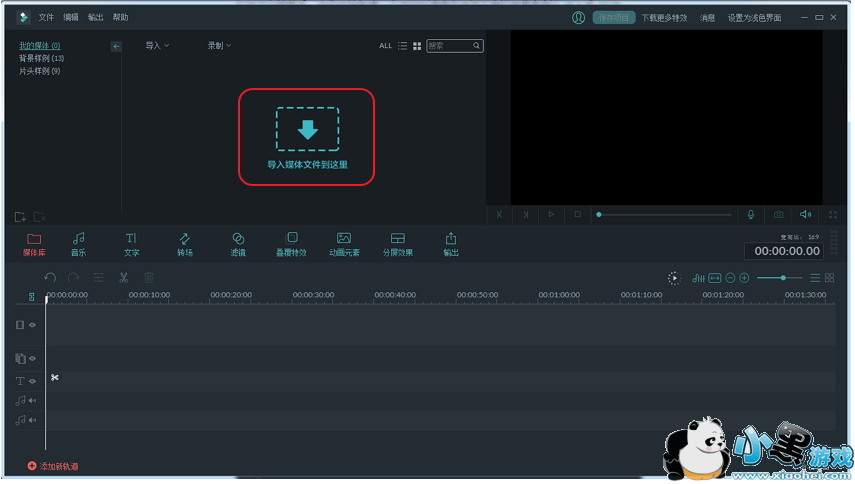Open the 编辑 (Edit) menu
This screenshot has height=484, width=855.
click(x=70, y=17)
